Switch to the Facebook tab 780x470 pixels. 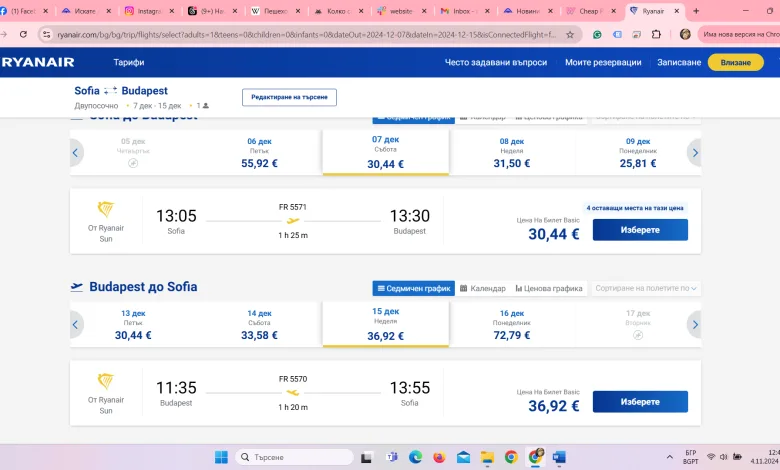(24, 11)
